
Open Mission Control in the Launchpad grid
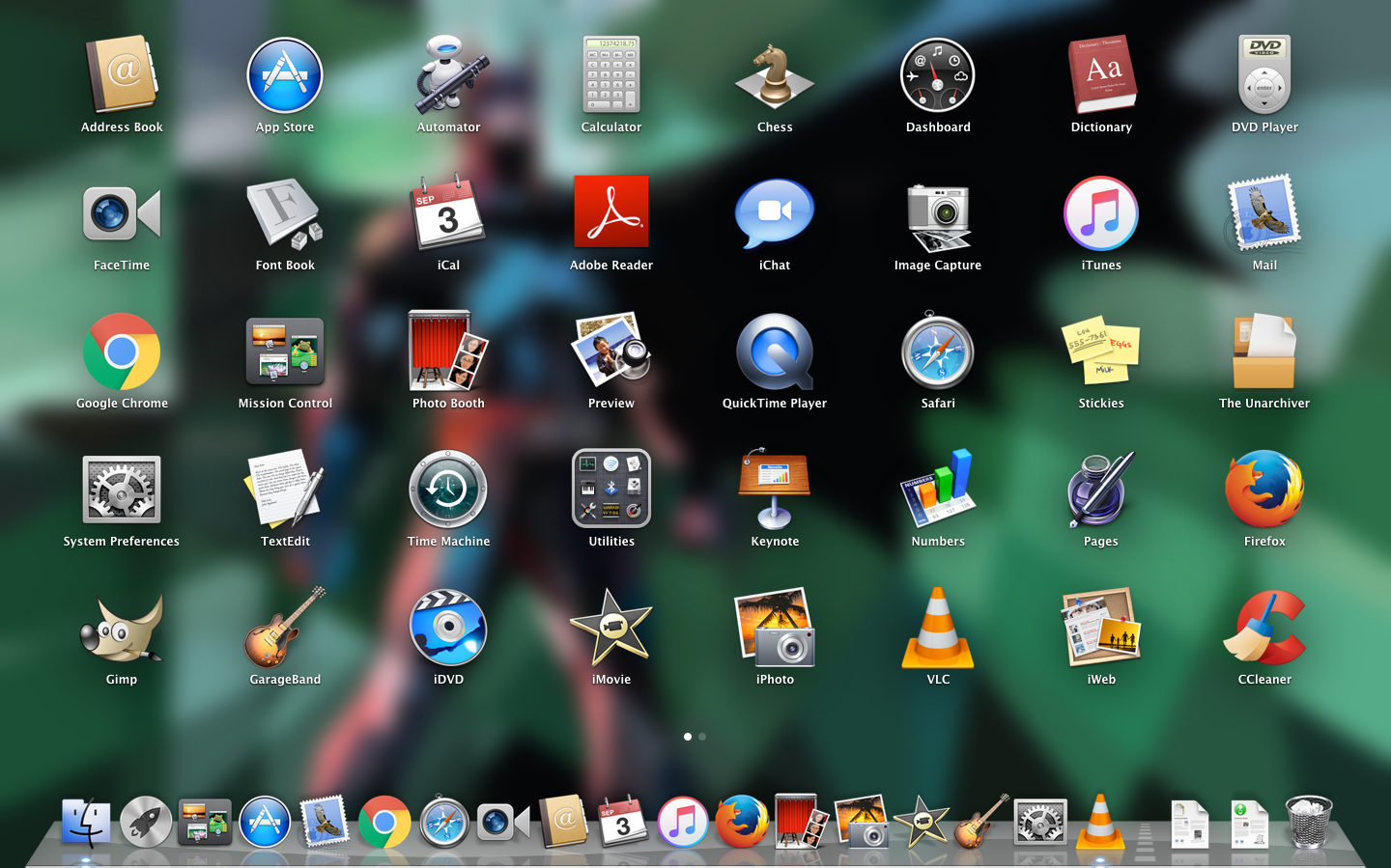pyautogui.click(x=285, y=351)
